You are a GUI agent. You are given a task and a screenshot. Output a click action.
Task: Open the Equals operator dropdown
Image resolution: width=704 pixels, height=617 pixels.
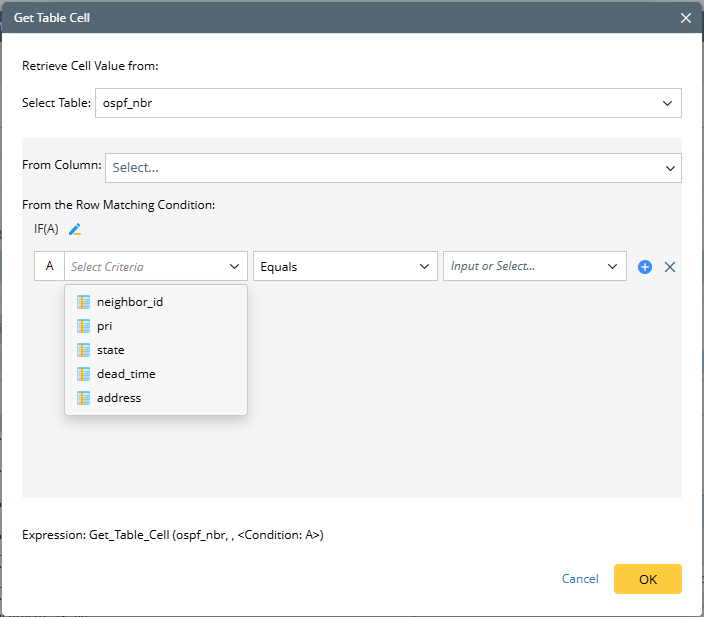344,267
